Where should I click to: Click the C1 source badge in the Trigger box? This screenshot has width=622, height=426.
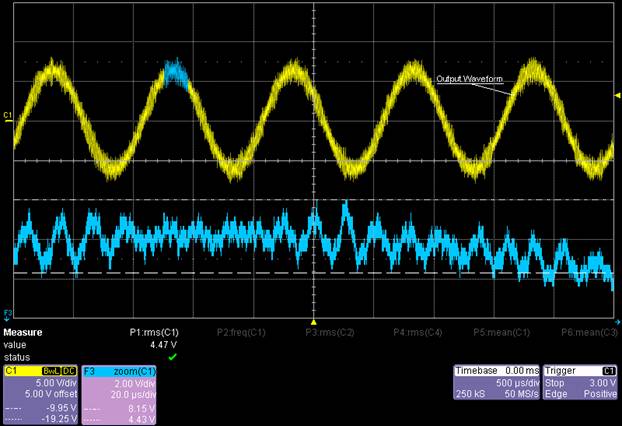tap(609, 370)
